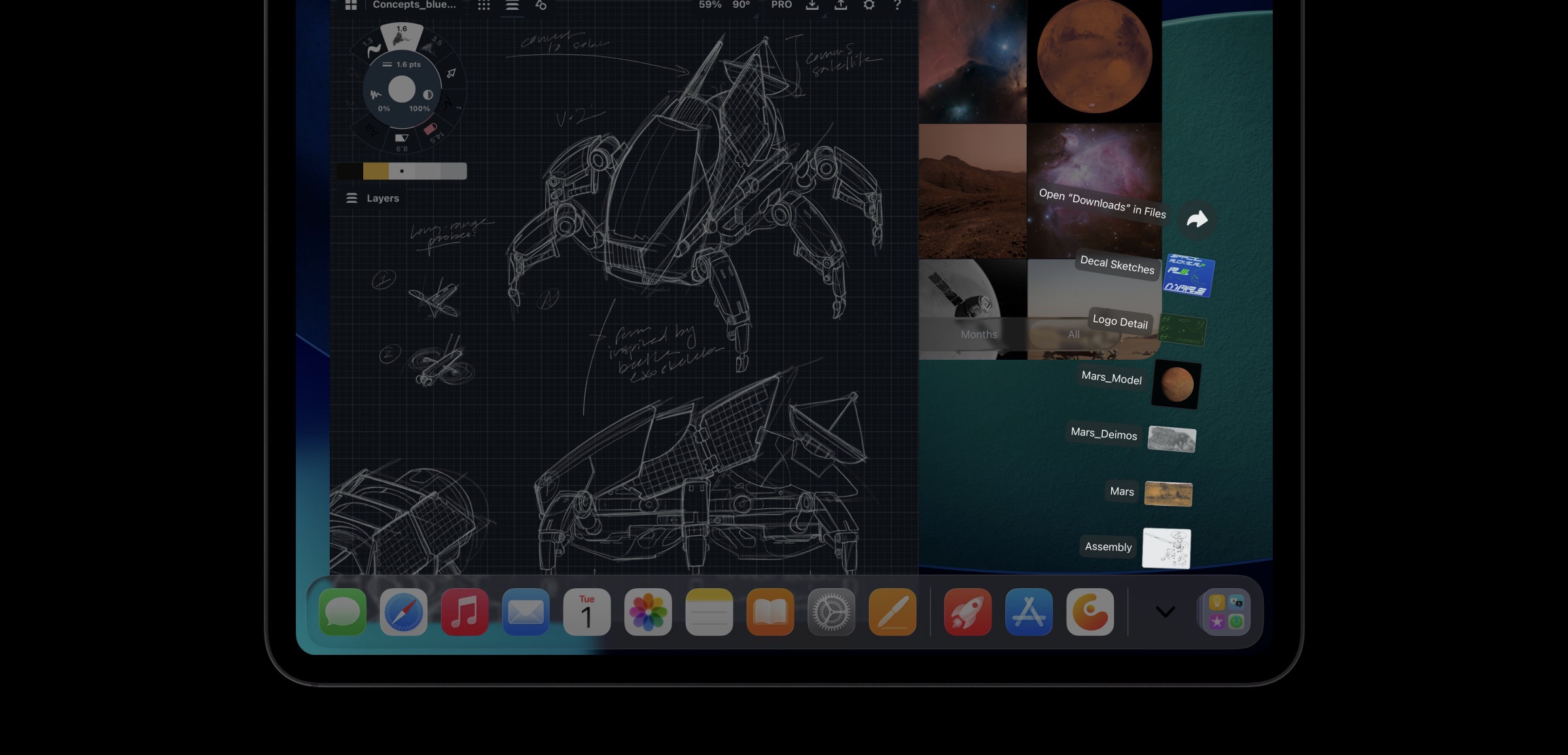
Task: Click the chevron divider in the Dock
Action: point(1164,612)
